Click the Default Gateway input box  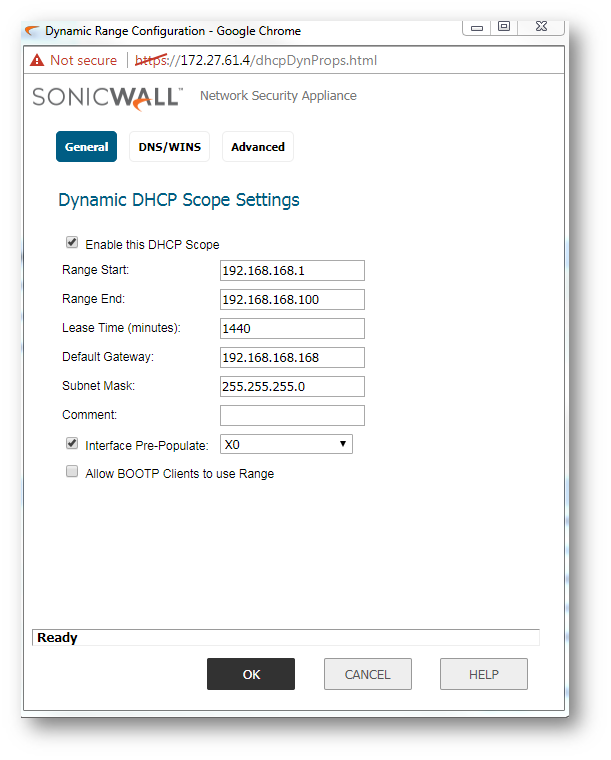click(292, 358)
